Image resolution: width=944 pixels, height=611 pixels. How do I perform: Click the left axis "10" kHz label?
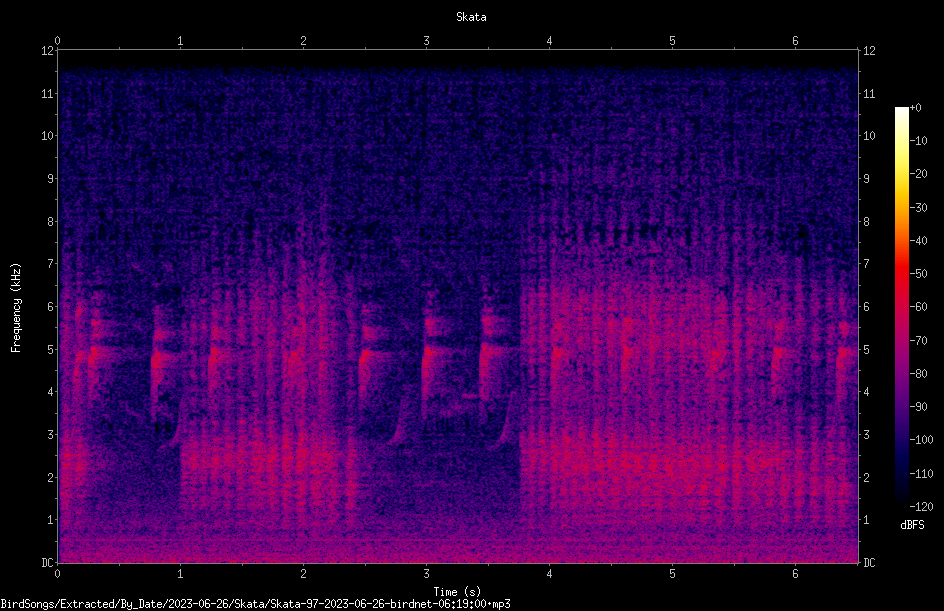[x=48, y=135]
